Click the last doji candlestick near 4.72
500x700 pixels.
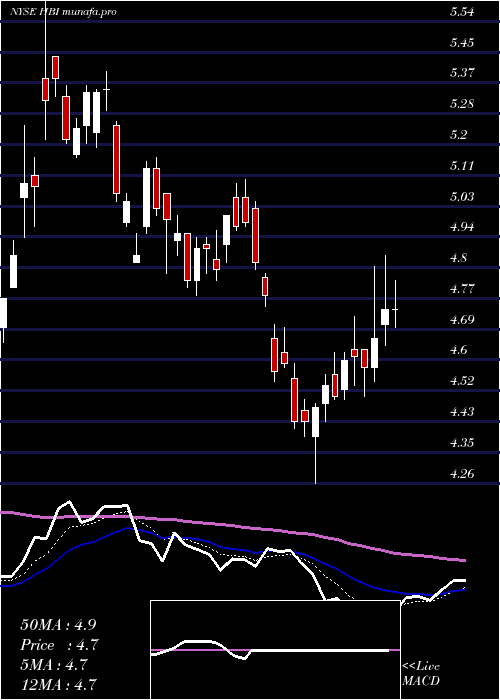[x=395, y=309]
